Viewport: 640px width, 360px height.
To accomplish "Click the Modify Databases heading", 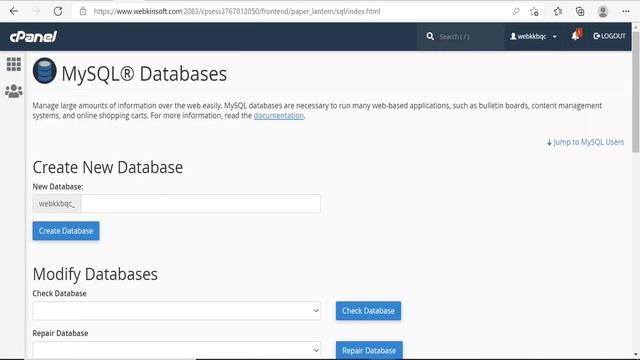I will point(95,274).
